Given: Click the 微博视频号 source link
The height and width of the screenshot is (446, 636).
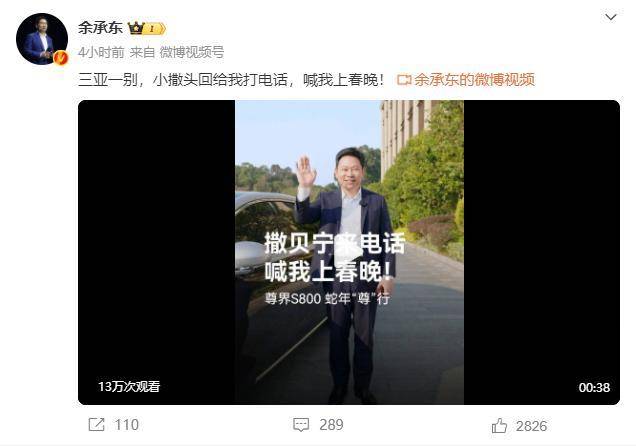Looking at the screenshot, I should point(191,52).
